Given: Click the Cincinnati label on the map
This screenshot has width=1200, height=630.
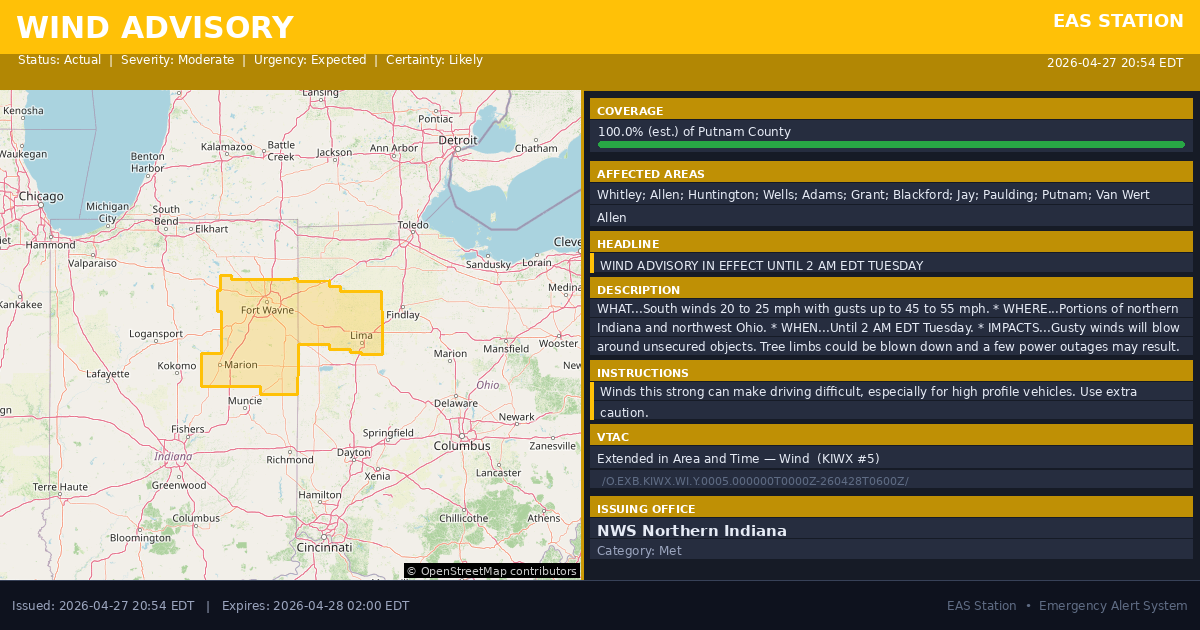Looking at the screenshot, I should (323, 548).
